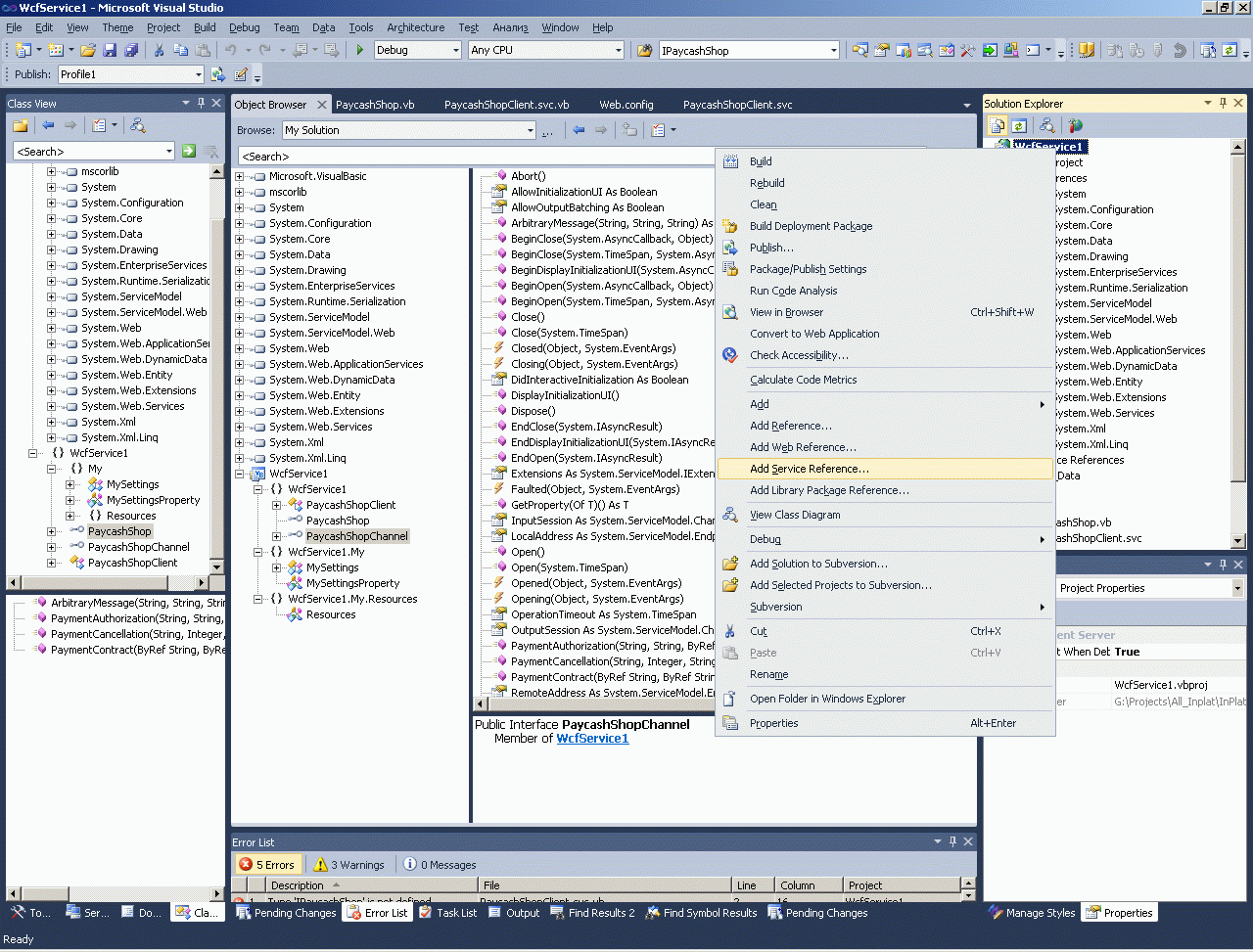
Task: Collapse the WcfService1.My node in Object Browser
Action: (258, 552)
